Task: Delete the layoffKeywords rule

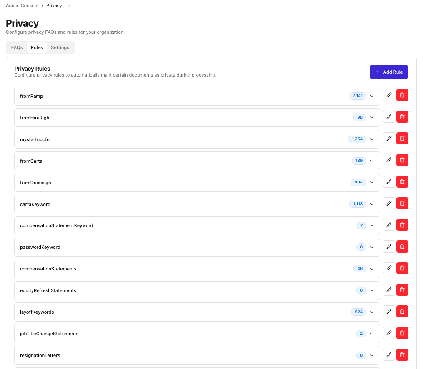Action: [402, 312]
